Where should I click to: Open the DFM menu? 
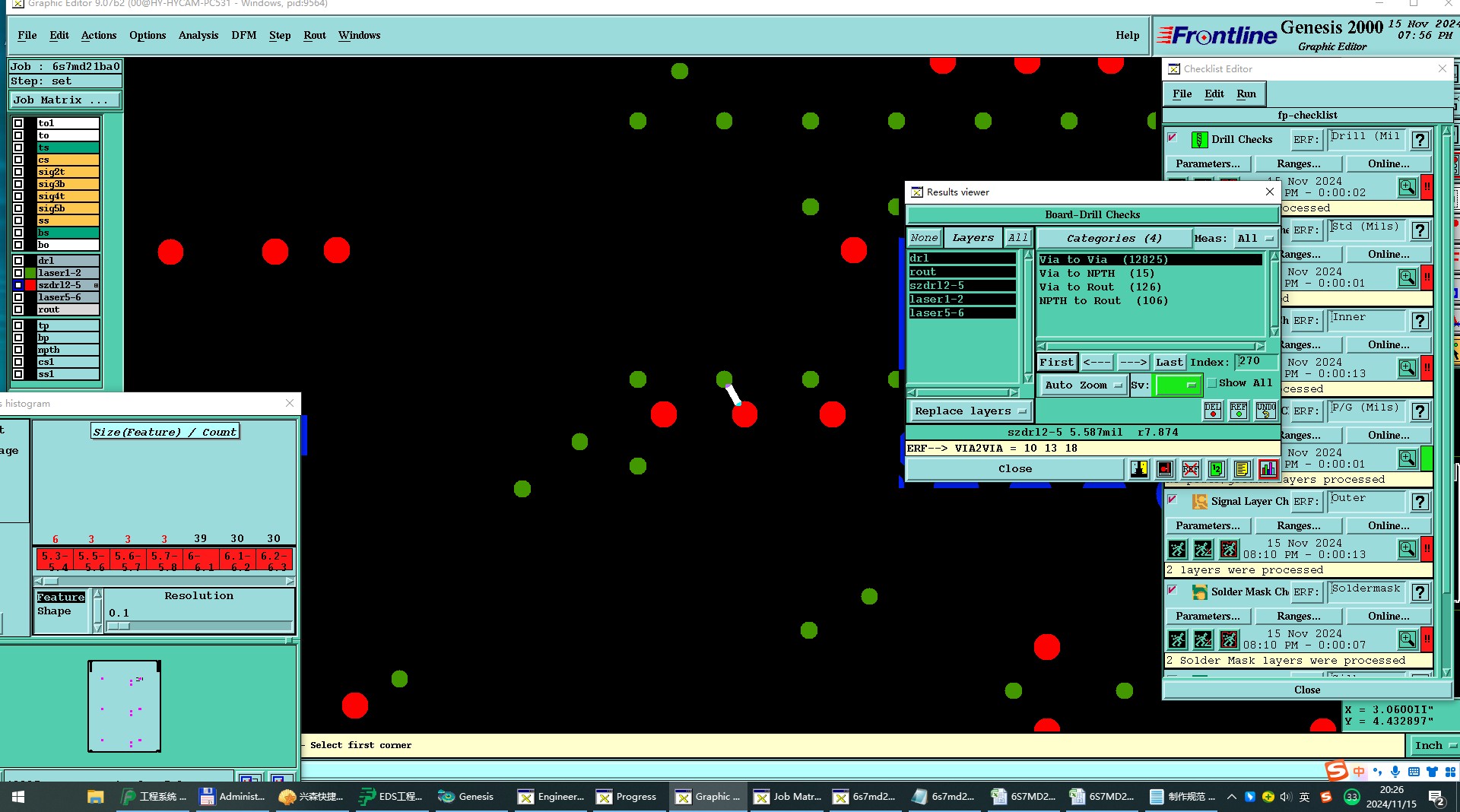pos(244,36)
